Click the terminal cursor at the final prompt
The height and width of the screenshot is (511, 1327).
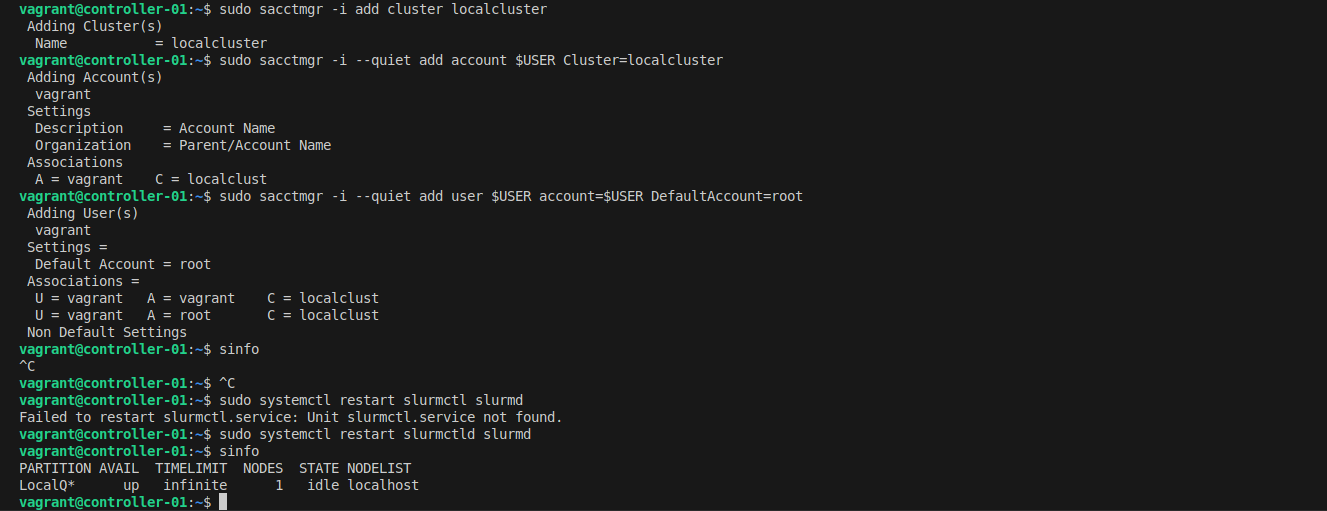pos(223,502)
